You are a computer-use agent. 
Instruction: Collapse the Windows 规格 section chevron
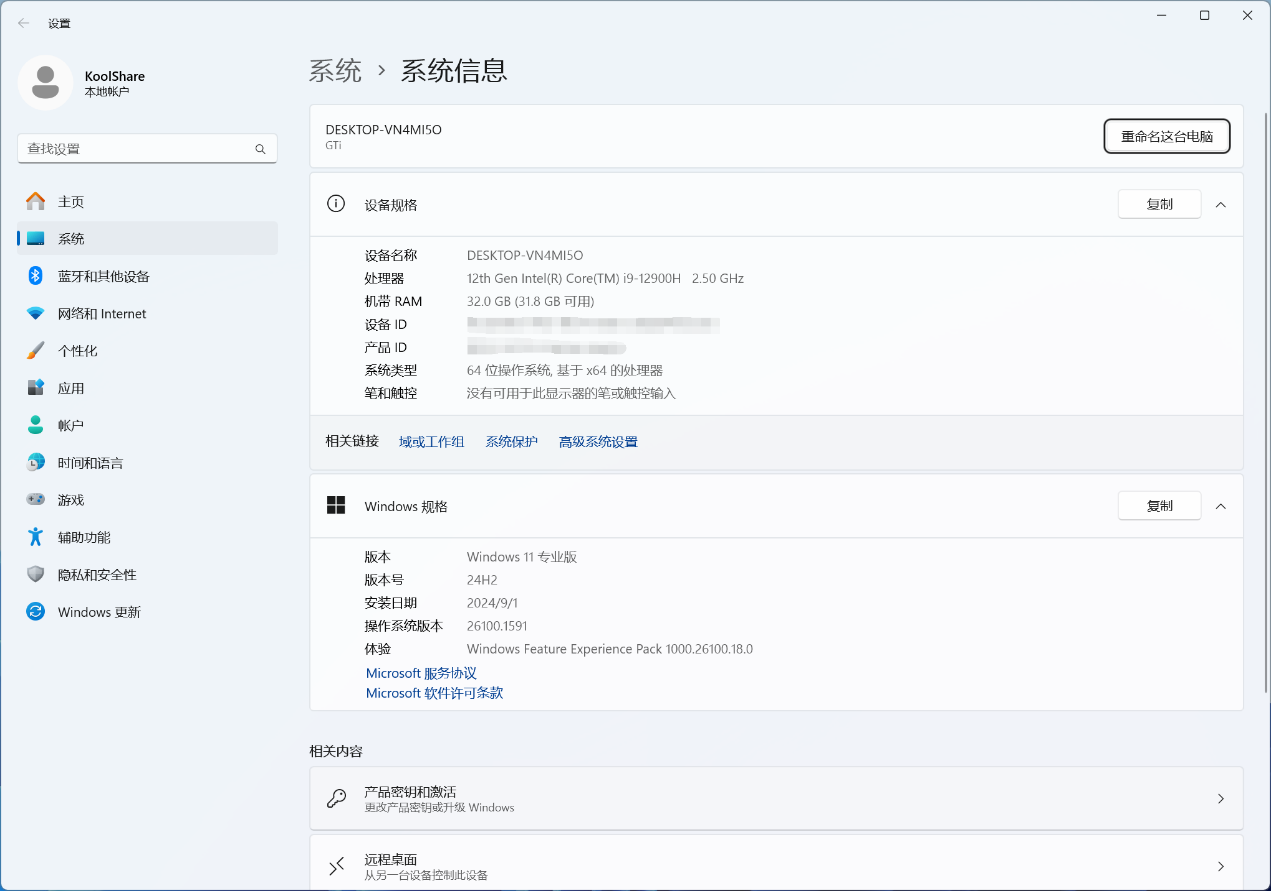(1220, 506)
